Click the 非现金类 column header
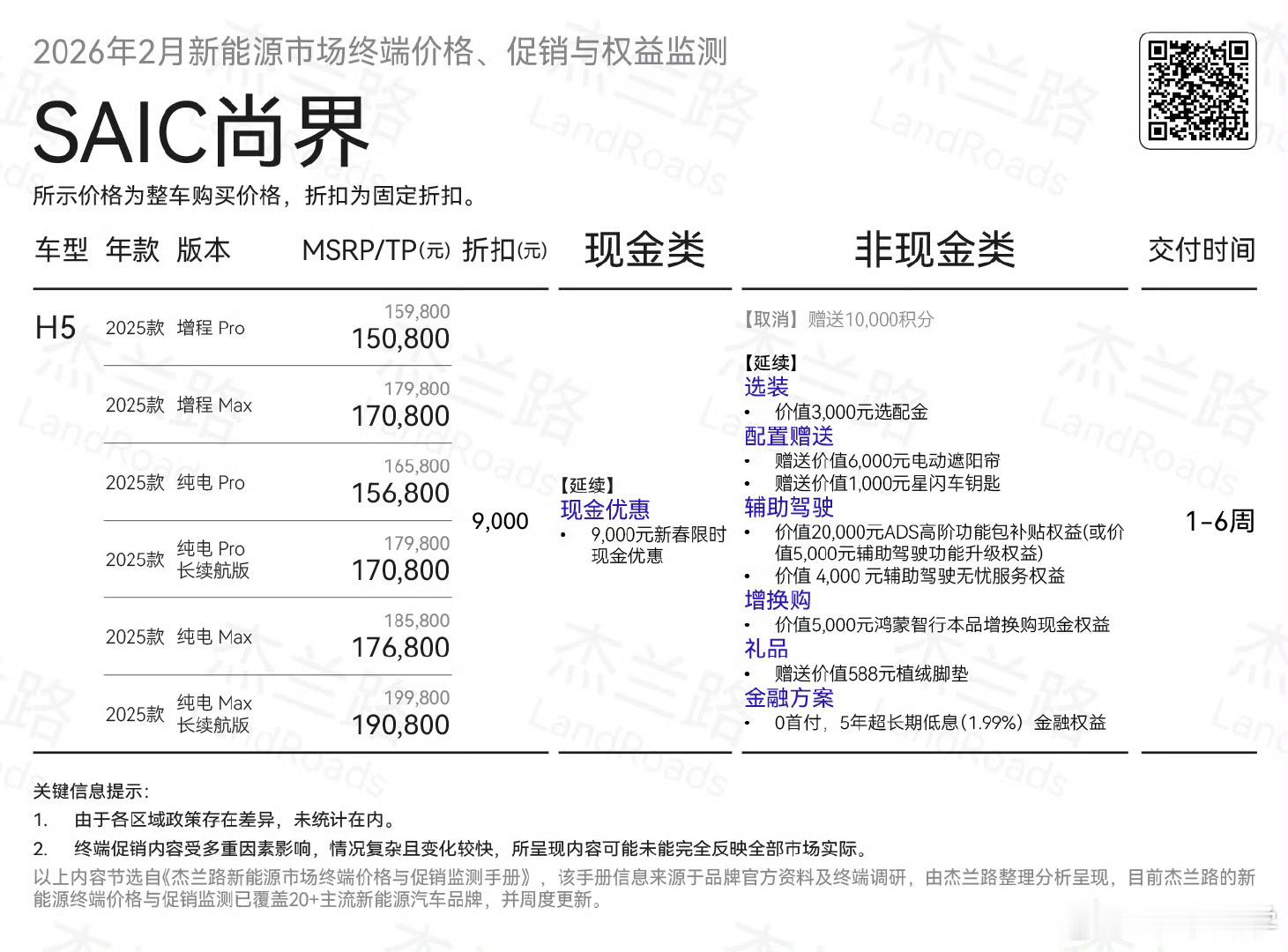1288x952 pixels. tap(934, 249)
